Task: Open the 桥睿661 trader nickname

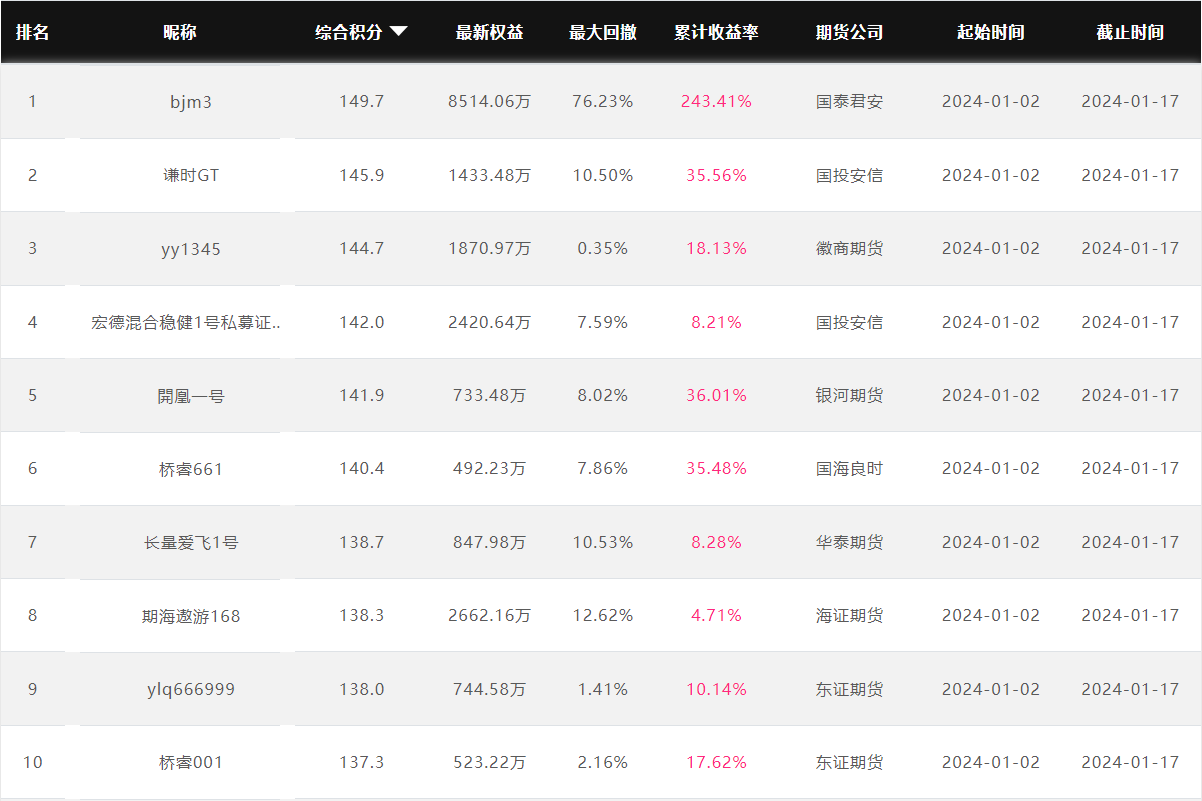Action: pos(191,469)
